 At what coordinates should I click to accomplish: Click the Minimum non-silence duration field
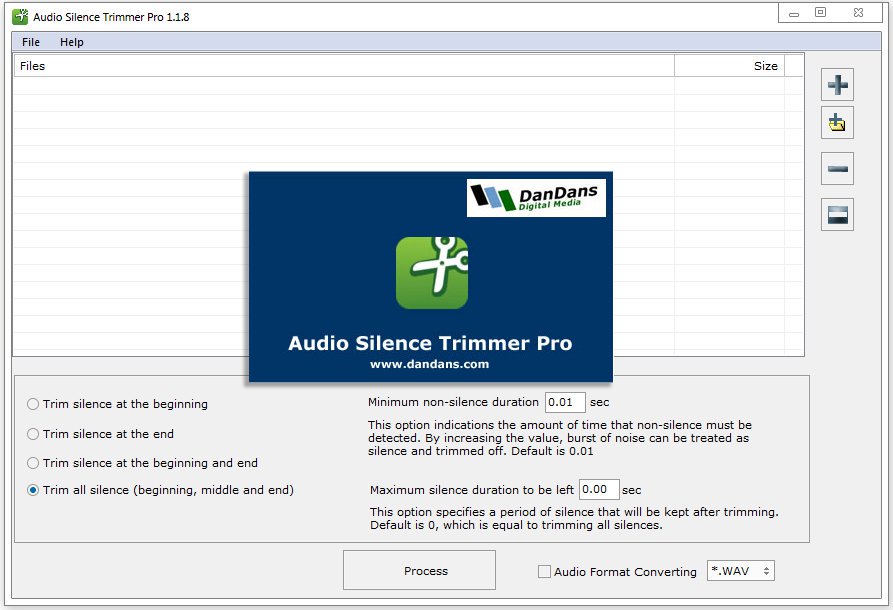(565, 402)
